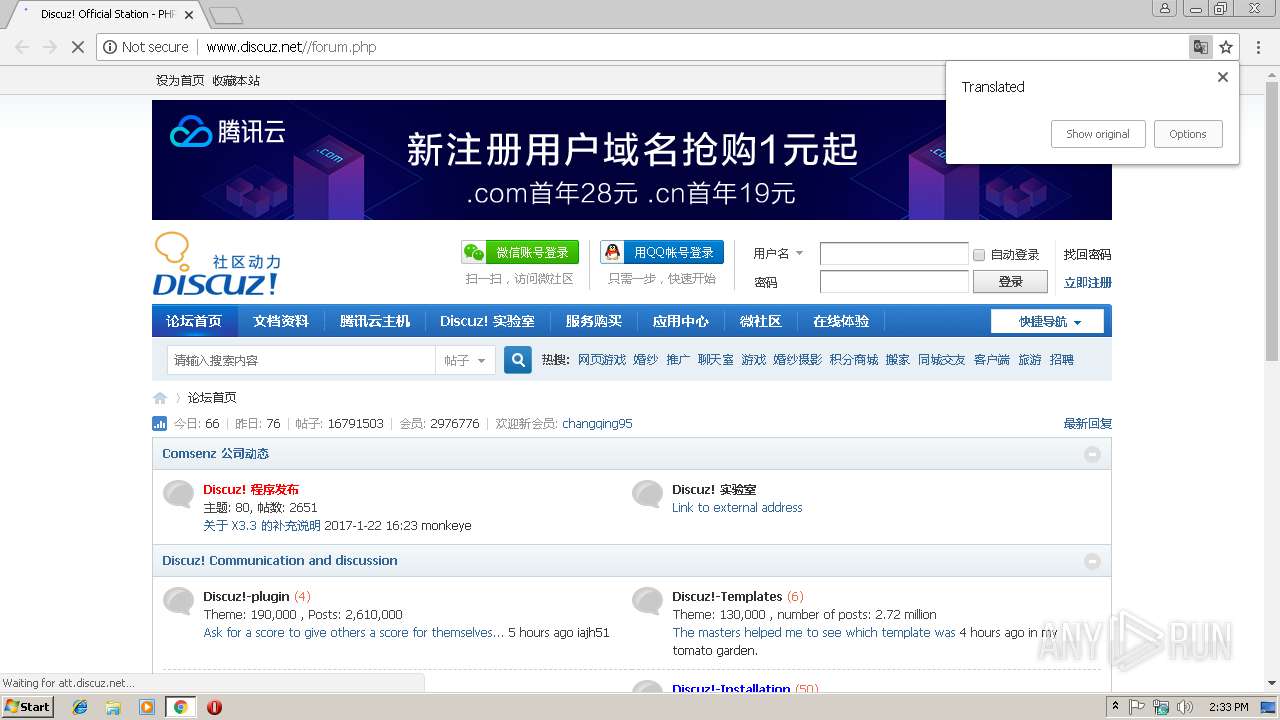Tick the 自动登录 checkbox
The height and width of the screenshot is (720, 1280).
coord(979,255)
